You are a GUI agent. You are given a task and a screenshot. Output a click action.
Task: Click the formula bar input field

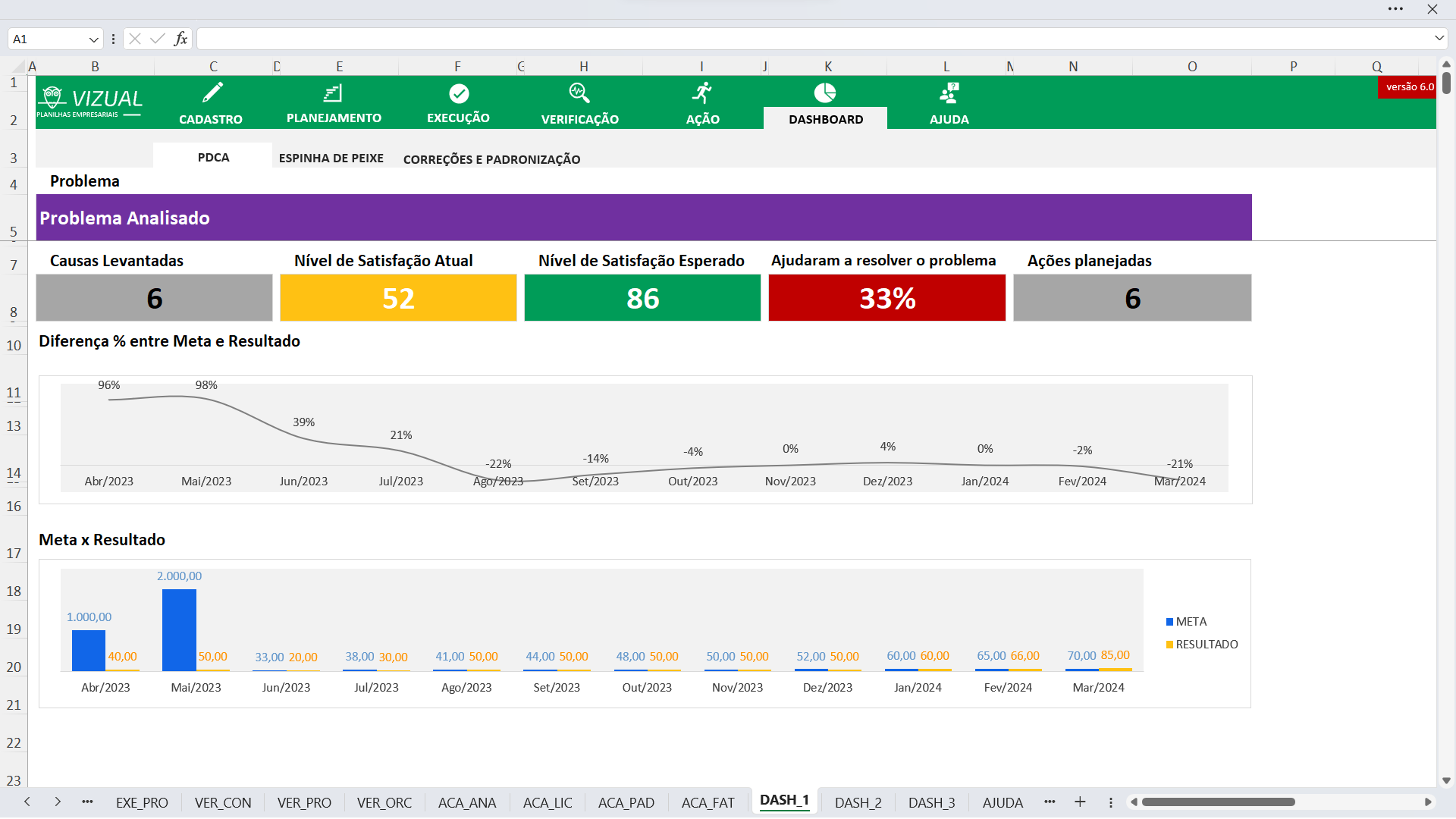[811, 39]
